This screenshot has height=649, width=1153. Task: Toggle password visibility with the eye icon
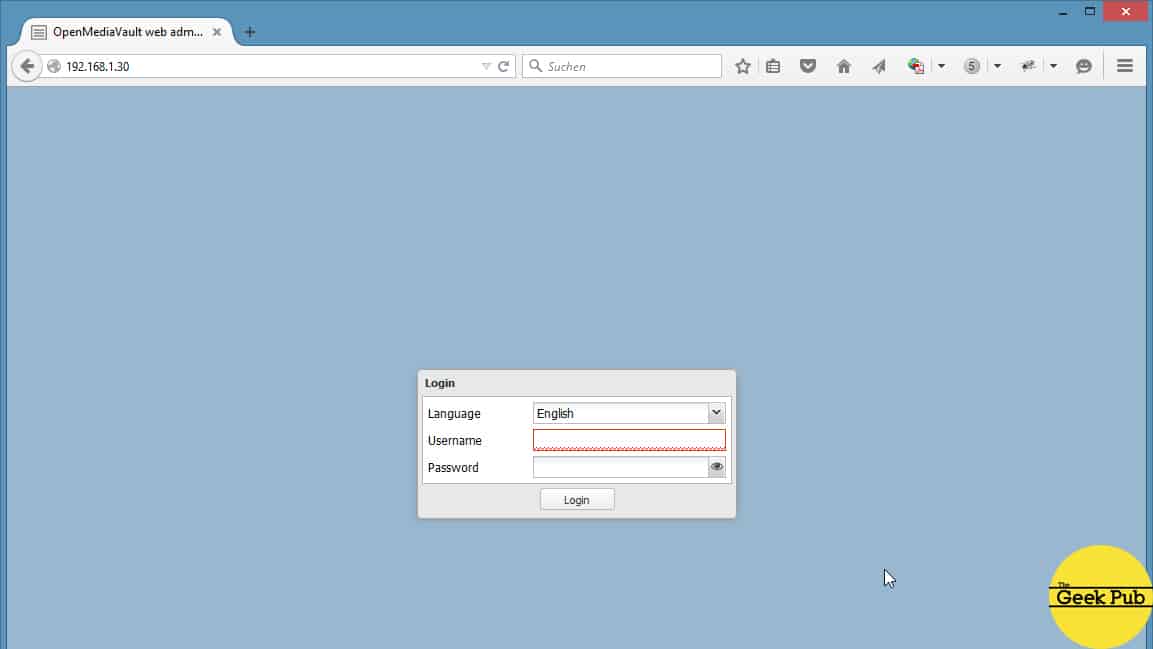[717, 467]
